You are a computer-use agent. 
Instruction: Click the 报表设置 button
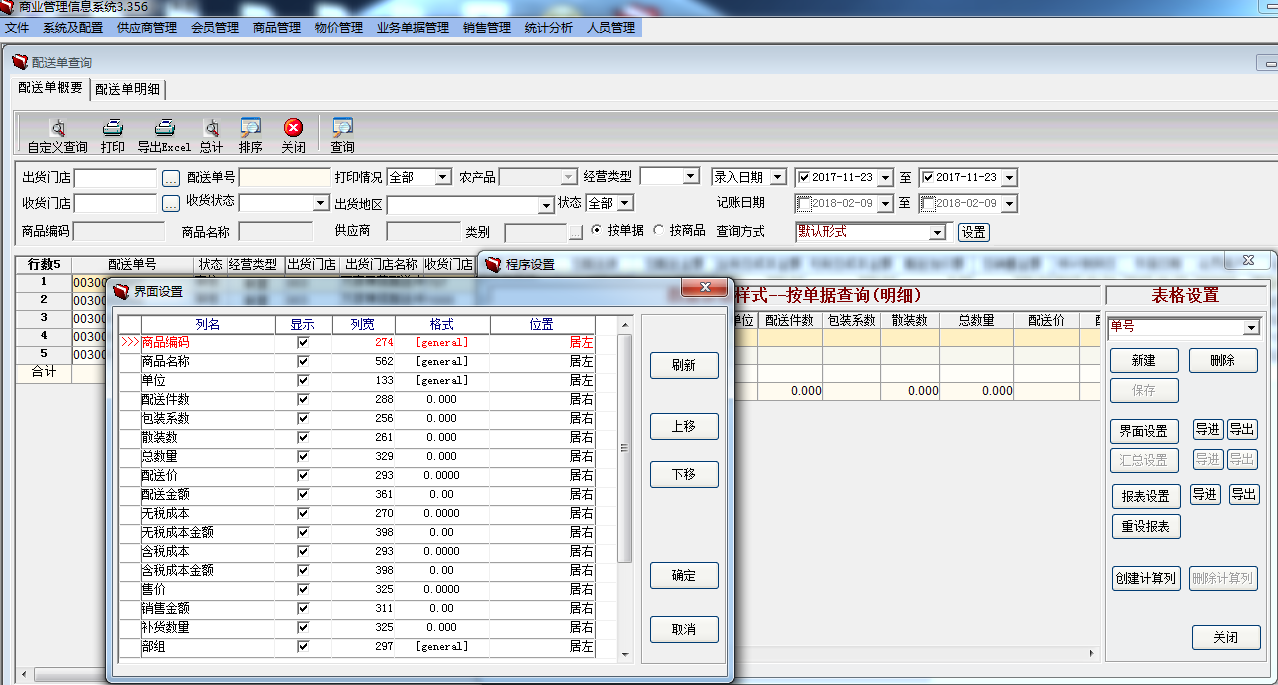coord(1146,496)
